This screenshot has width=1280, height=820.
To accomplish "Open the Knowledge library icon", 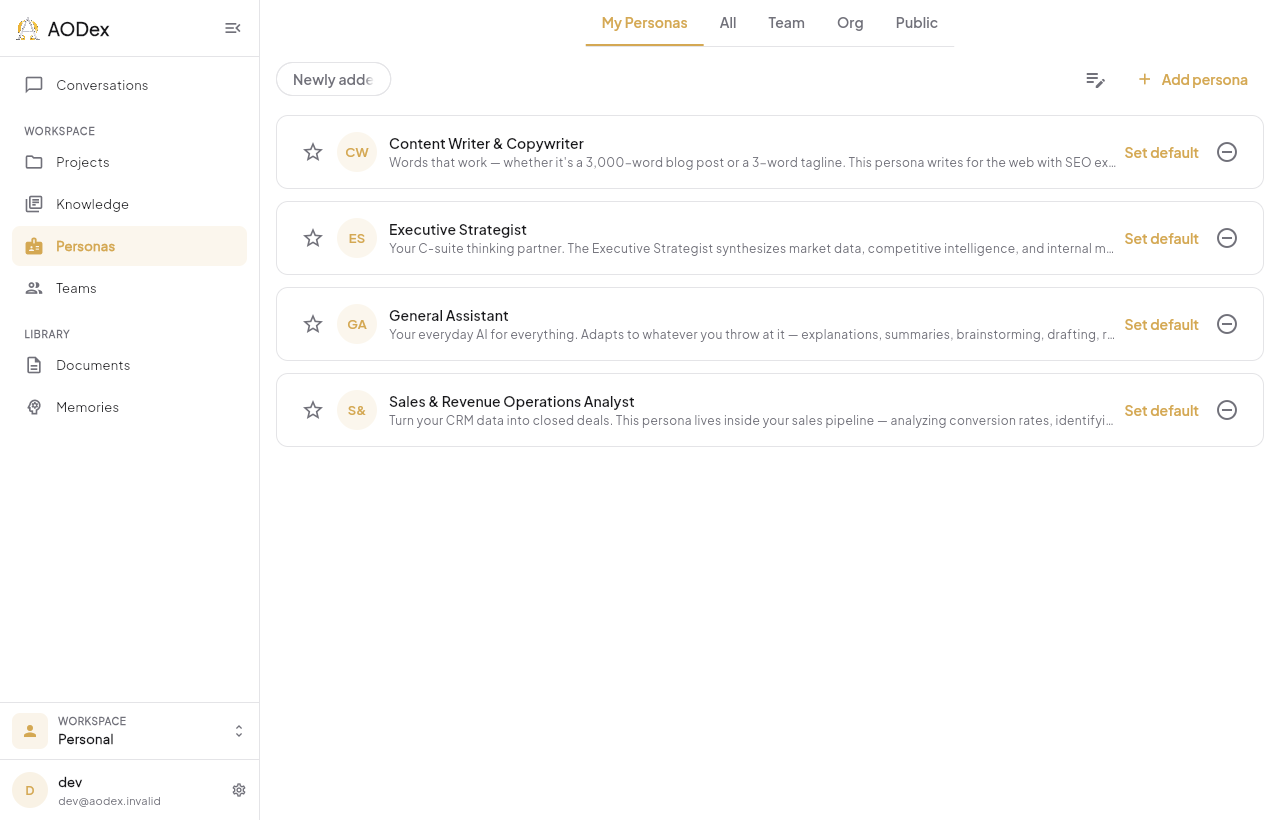I will point(34,204).
